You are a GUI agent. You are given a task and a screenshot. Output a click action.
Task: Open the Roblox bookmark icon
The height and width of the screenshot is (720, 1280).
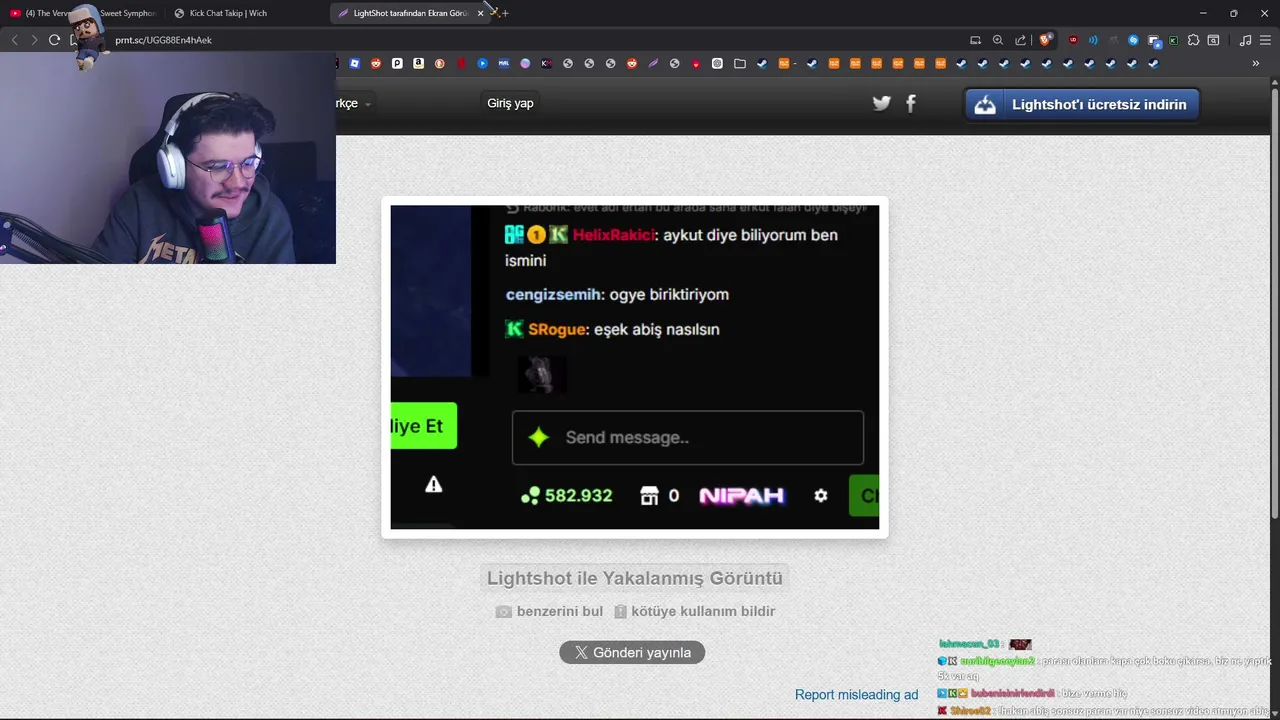[x=354, y=63]
